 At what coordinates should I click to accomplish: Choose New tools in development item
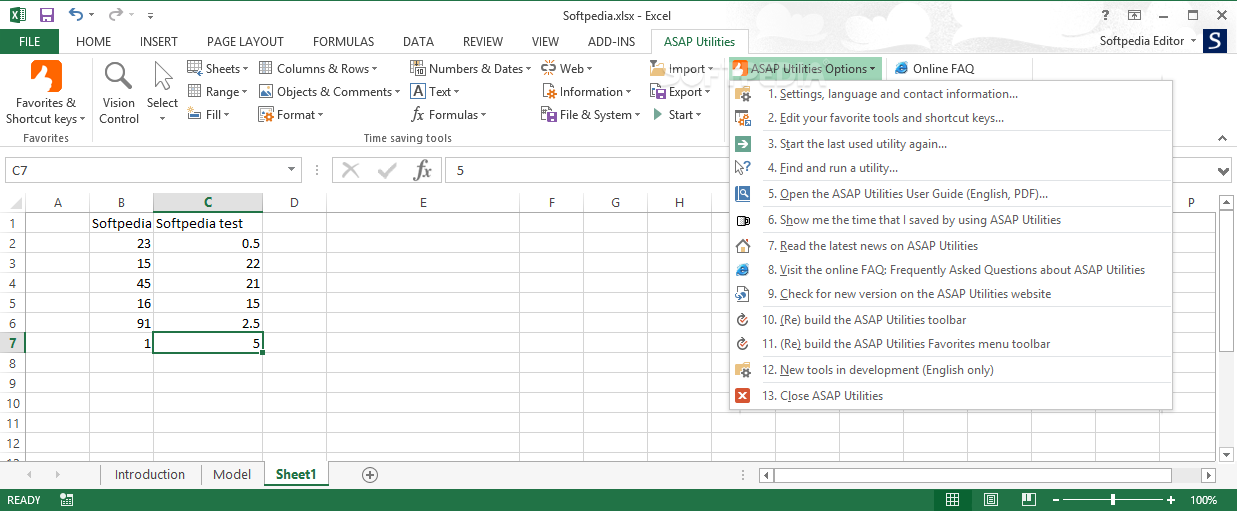coord(951,370)
